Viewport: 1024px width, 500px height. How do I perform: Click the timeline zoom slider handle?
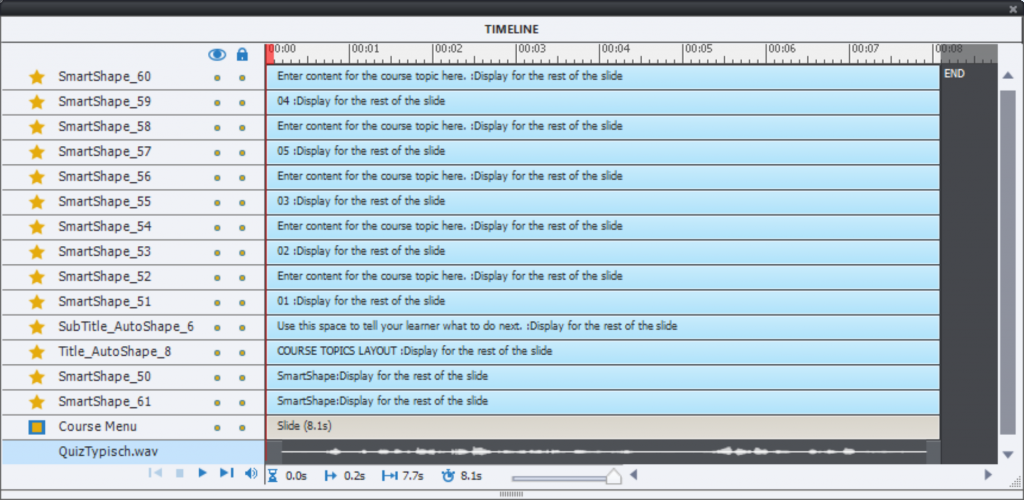point(613,477)
